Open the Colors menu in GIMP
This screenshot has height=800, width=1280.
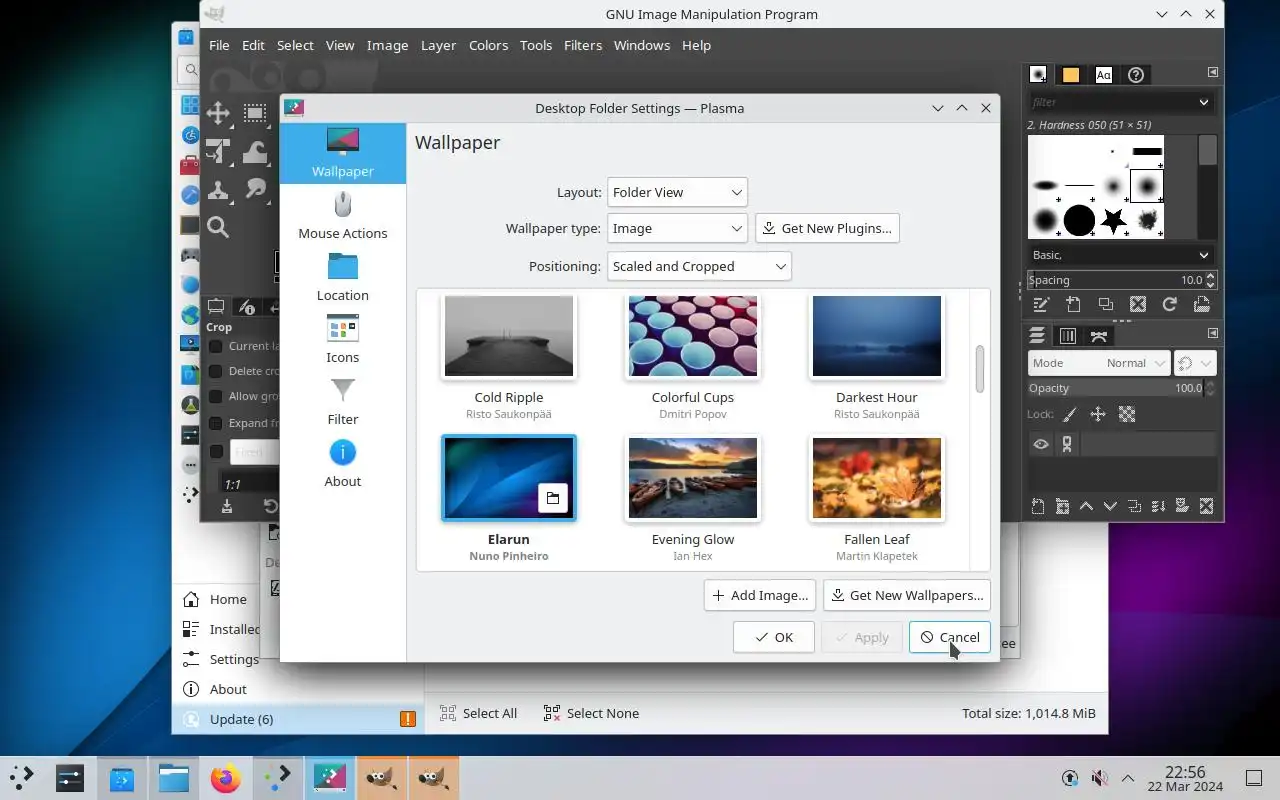tap(488, 45)
